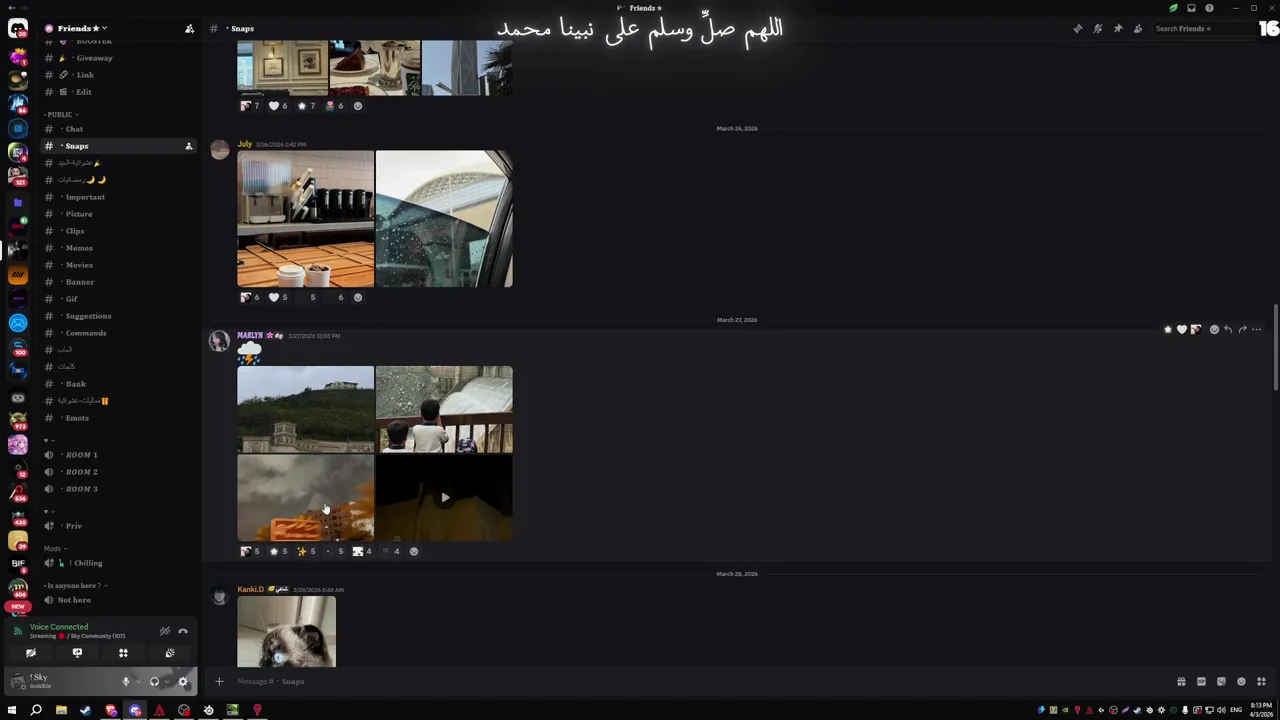This screenshot has height=720, width=1280.
Task: Toggle star reaction on MARLYN's message
Action: click(278, 551)
